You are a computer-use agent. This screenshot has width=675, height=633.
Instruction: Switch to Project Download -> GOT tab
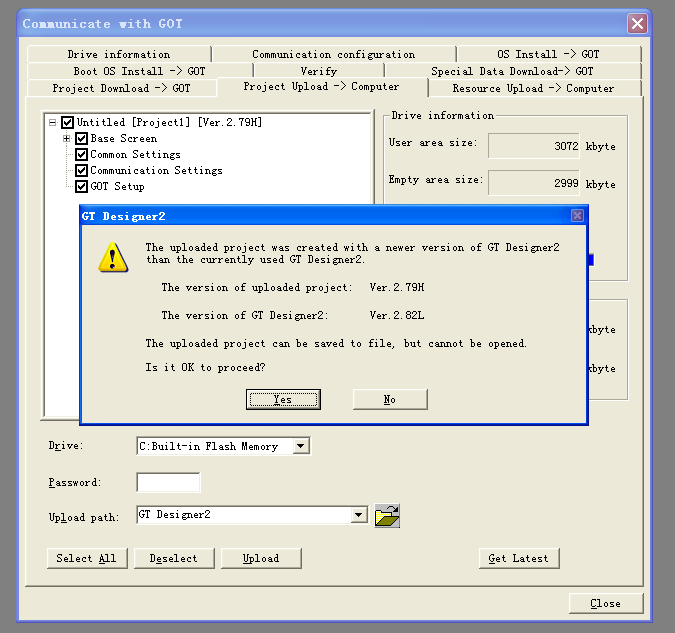121,88
